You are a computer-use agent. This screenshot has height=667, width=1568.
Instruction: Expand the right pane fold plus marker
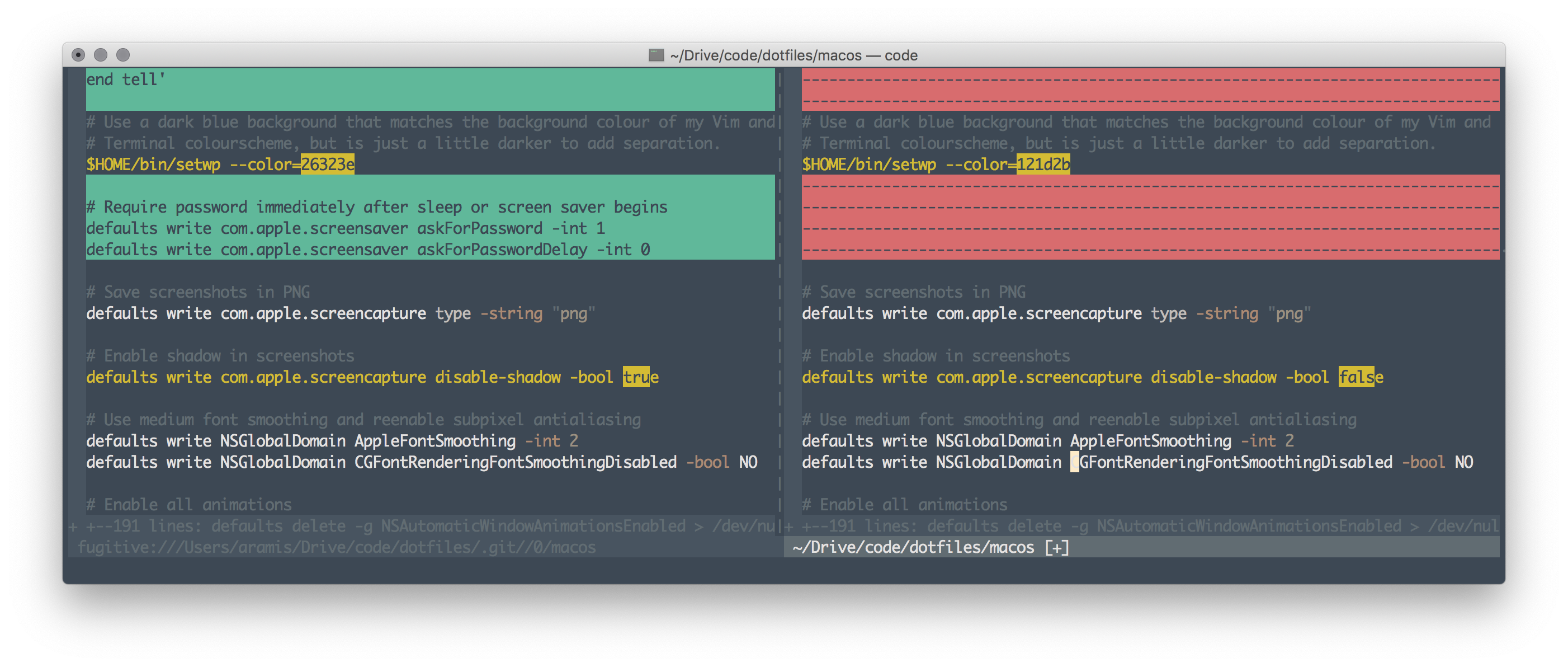789,527
